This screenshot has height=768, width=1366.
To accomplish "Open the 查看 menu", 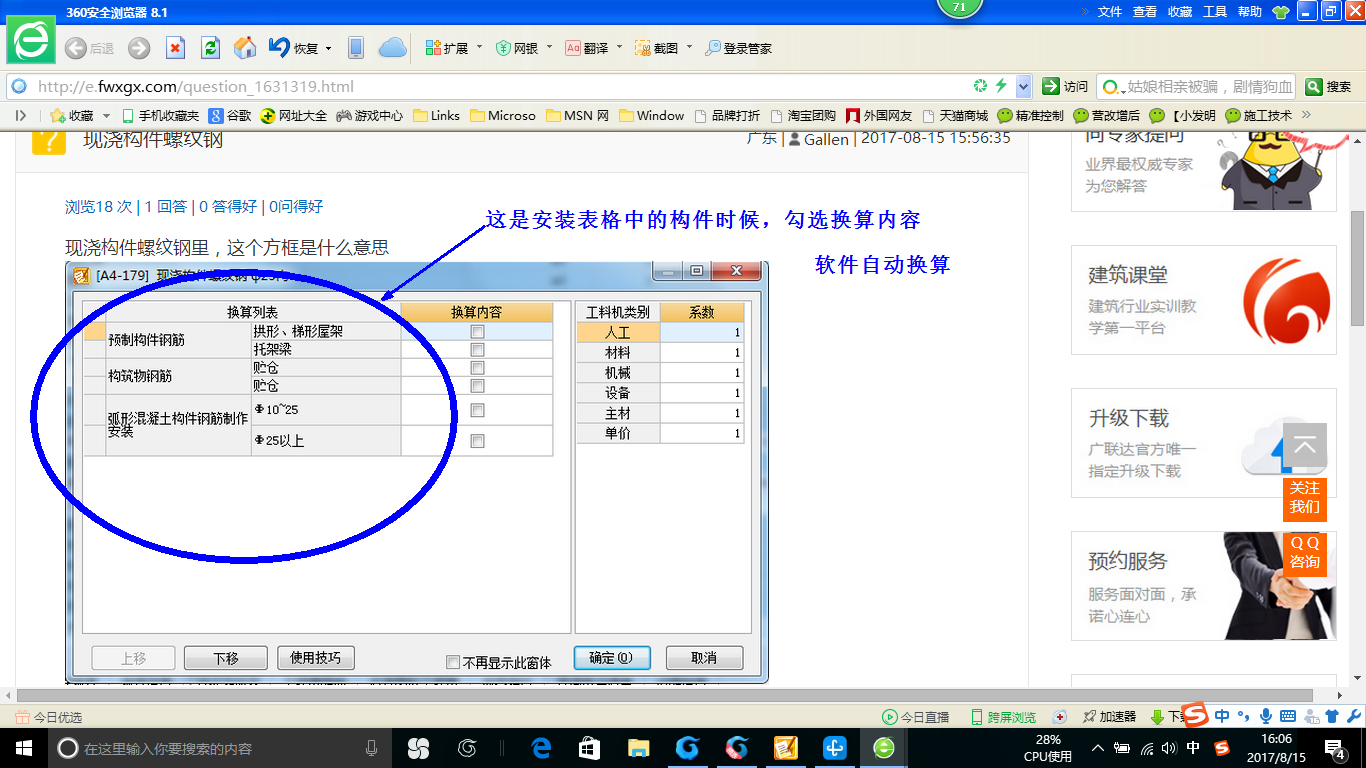I will click(x=1145, y=12).
